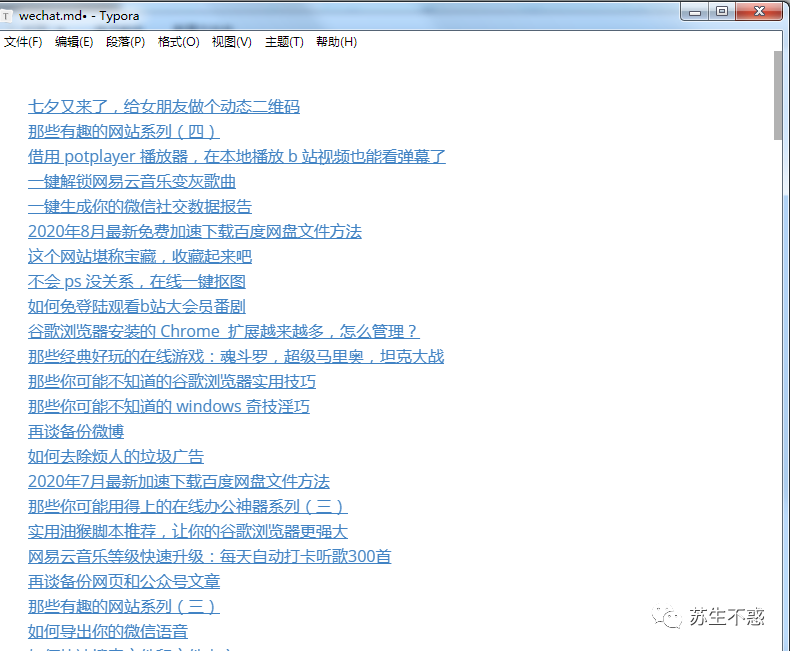Open link 网易云音乐等级快速升级
790x651 pixels.
click(210, 556)
